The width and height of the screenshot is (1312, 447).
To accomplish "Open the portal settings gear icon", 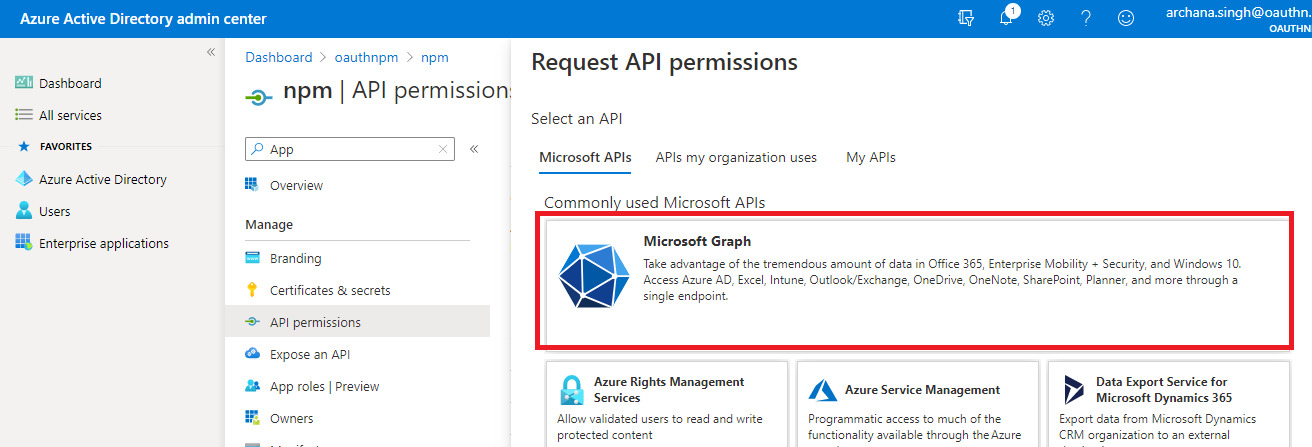I will (1046, 18).
